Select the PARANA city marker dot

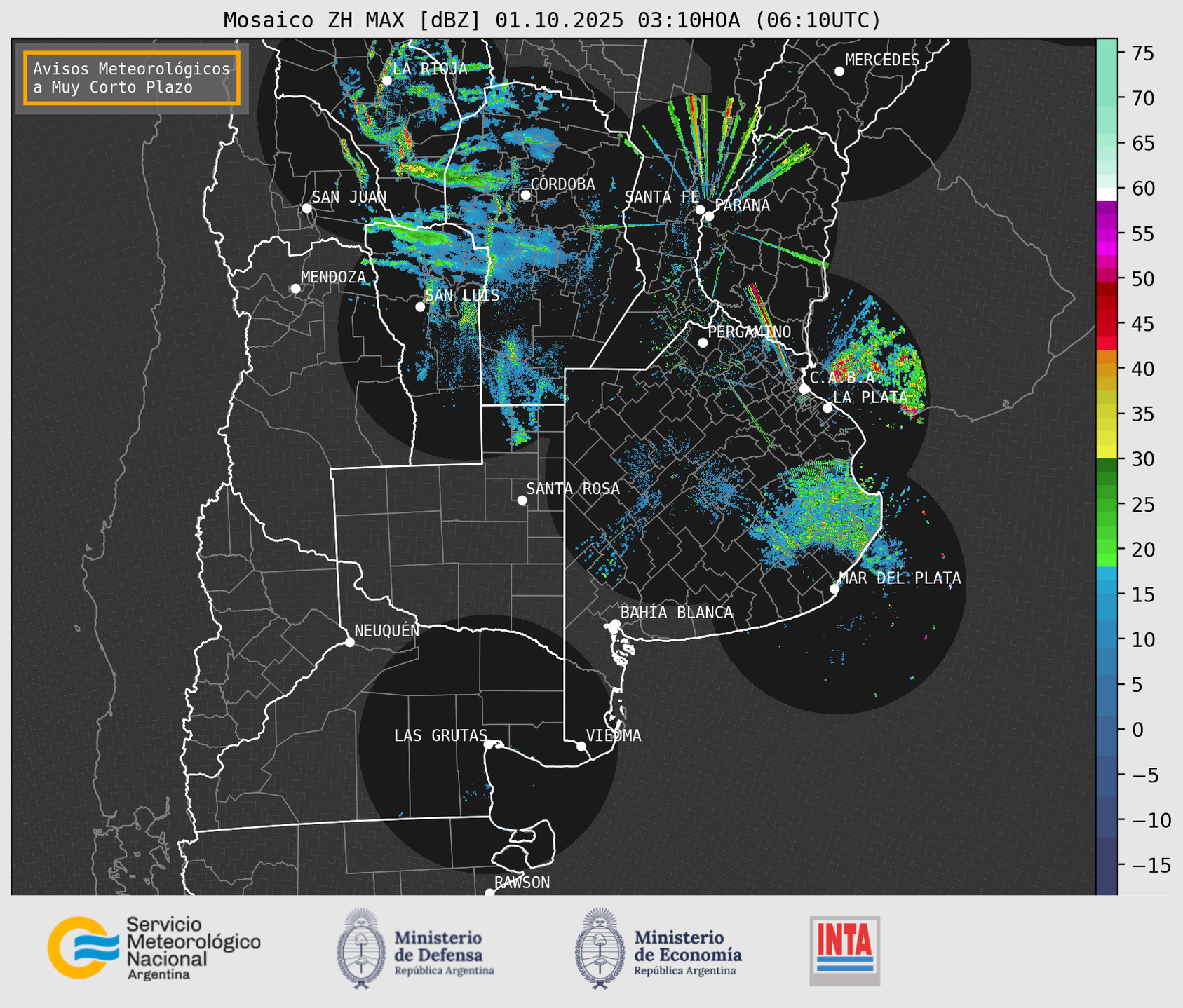(709, 216)
